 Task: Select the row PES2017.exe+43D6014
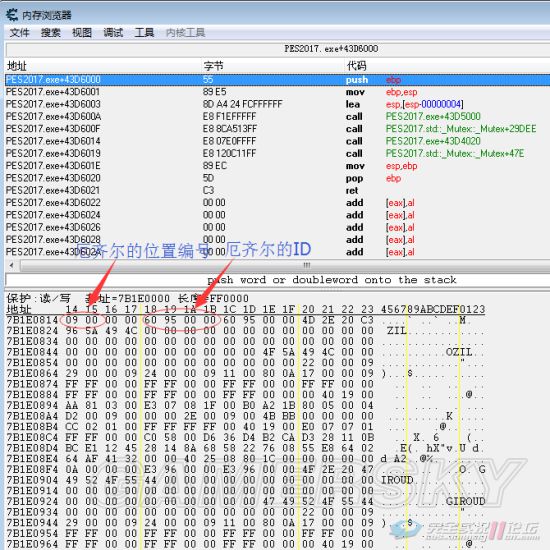tap(277, 141)
